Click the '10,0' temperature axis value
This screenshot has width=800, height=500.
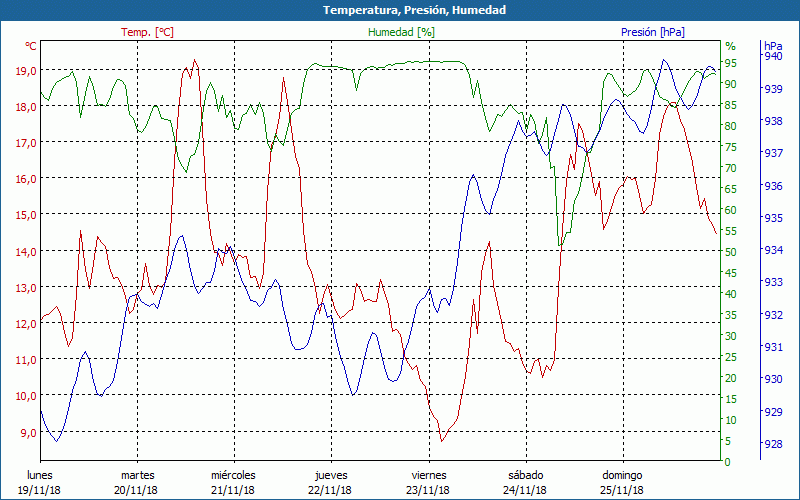tap(26, 396)
